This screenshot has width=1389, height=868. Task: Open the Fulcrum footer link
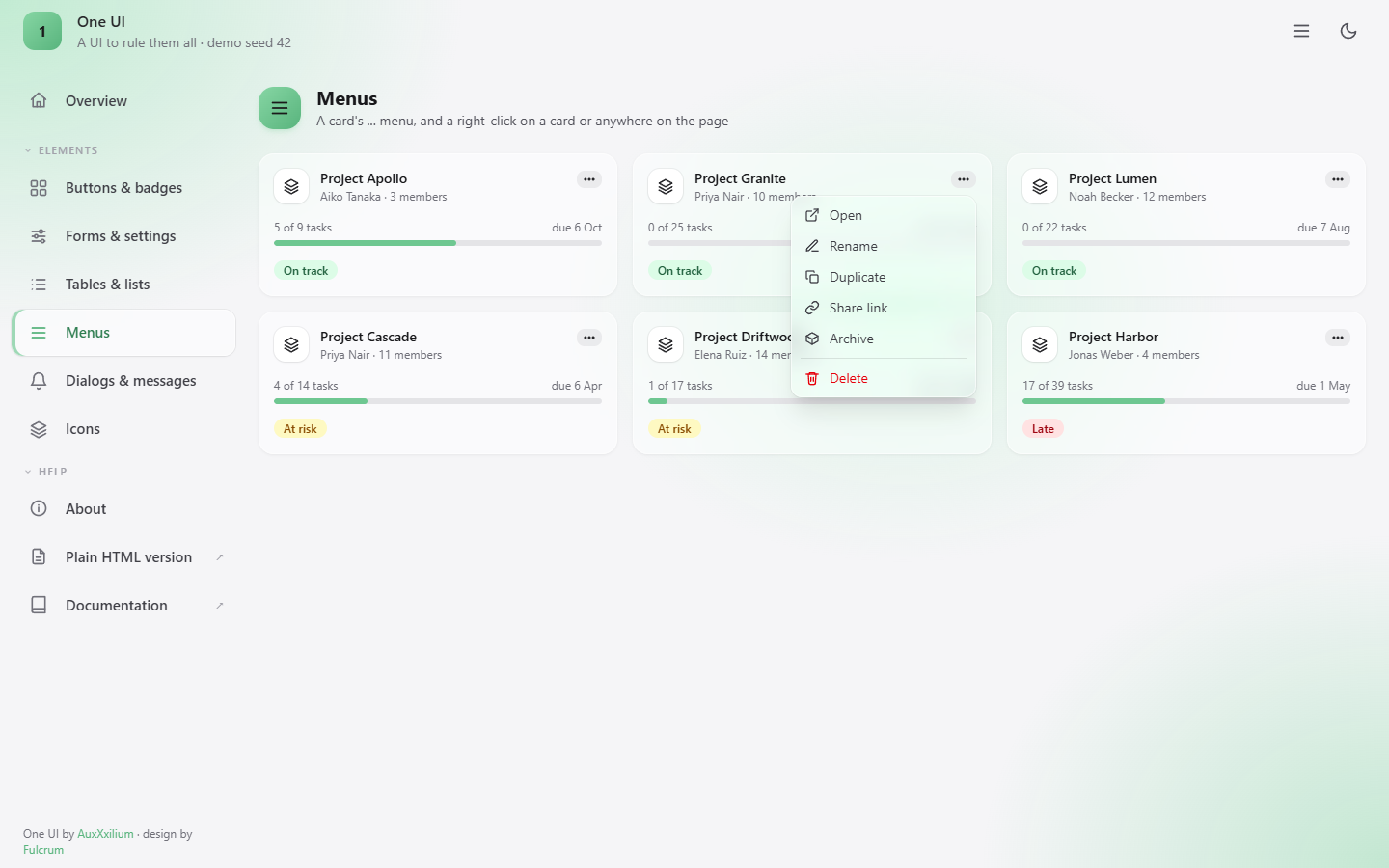point(43,850)
